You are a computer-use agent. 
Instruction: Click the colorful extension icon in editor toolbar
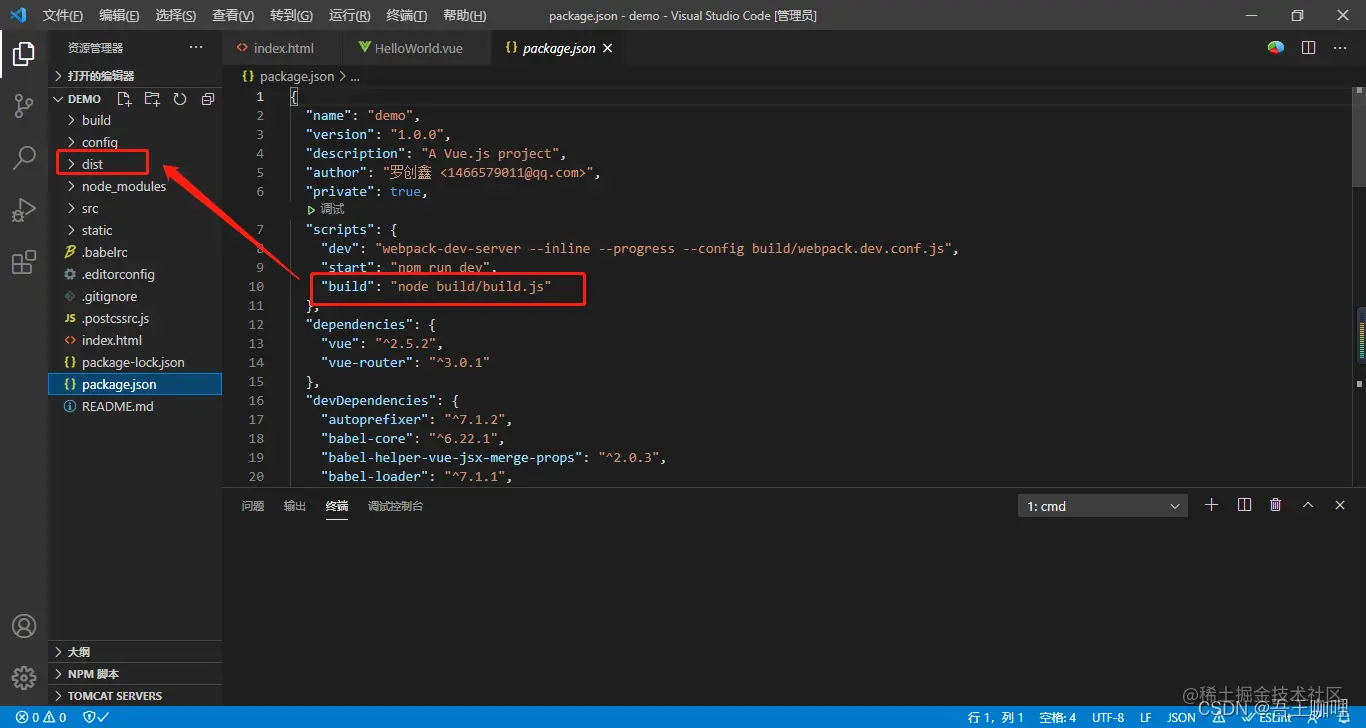1276,47
